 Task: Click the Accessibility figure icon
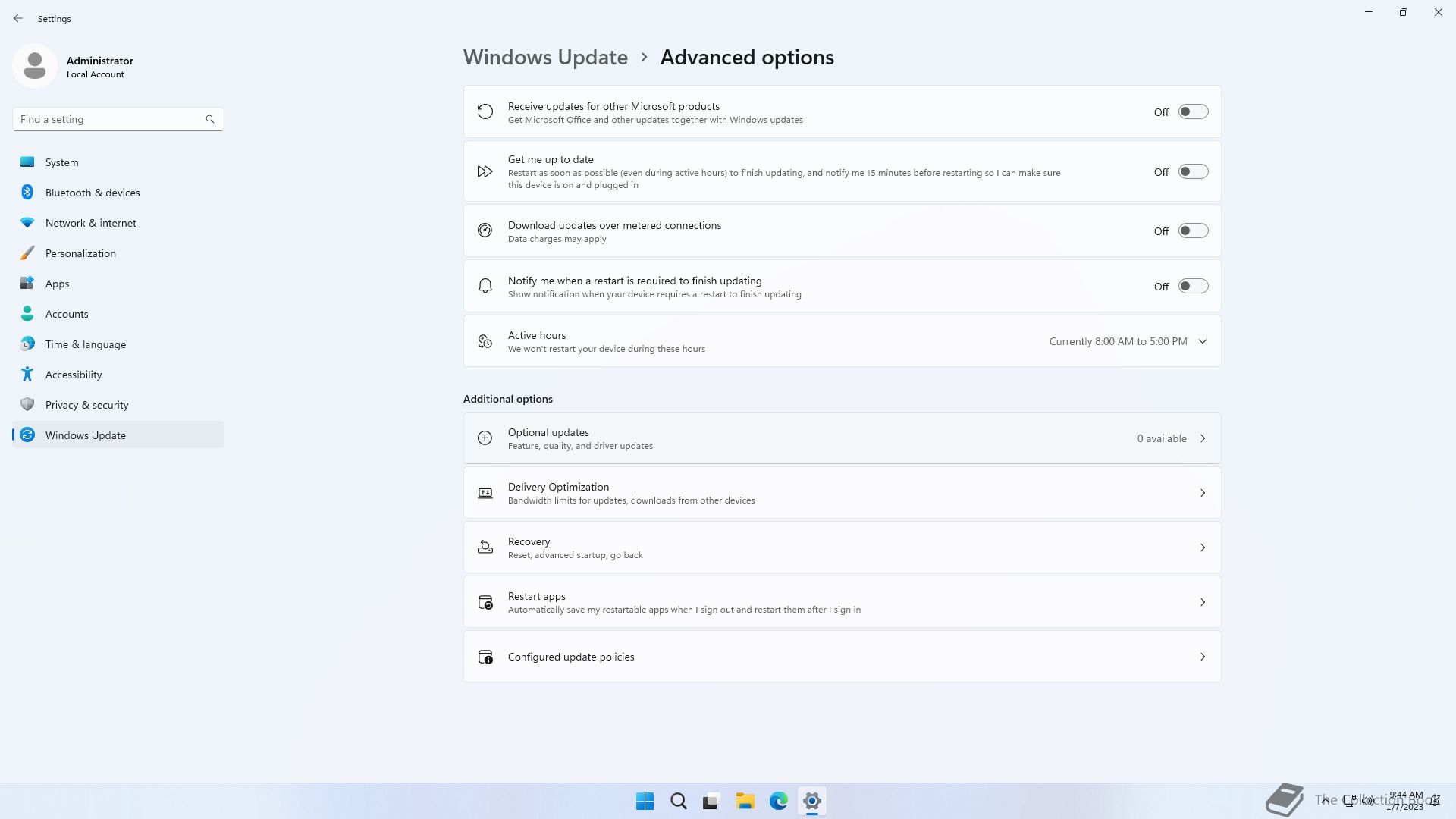[x=27, y=375]
